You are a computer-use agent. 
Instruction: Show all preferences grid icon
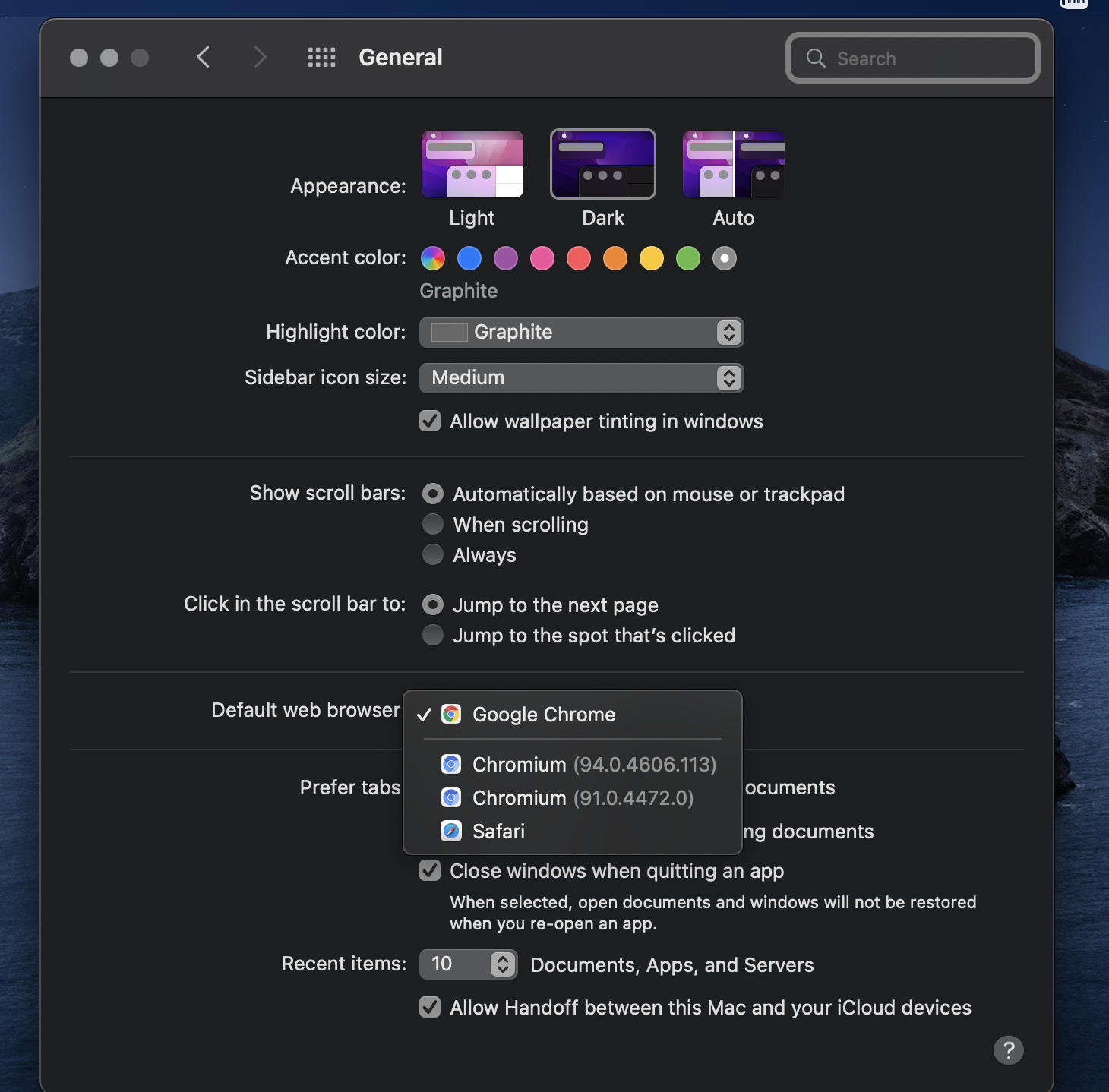point(321,57)
